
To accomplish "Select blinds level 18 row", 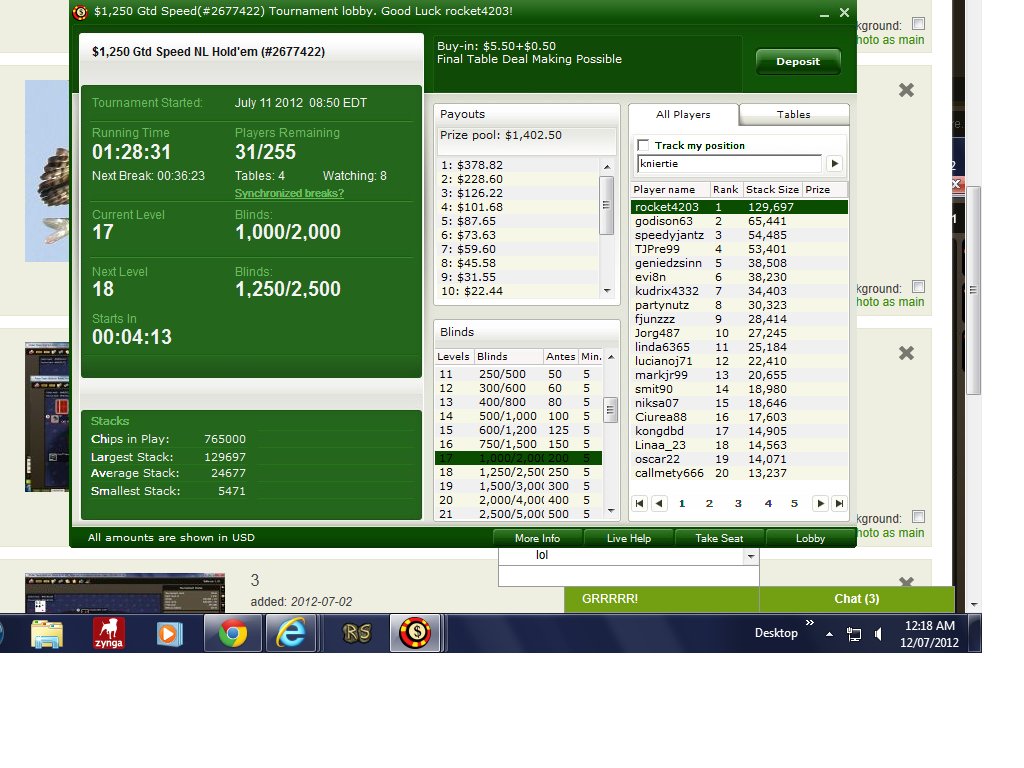I will click(x=519, y=472).
